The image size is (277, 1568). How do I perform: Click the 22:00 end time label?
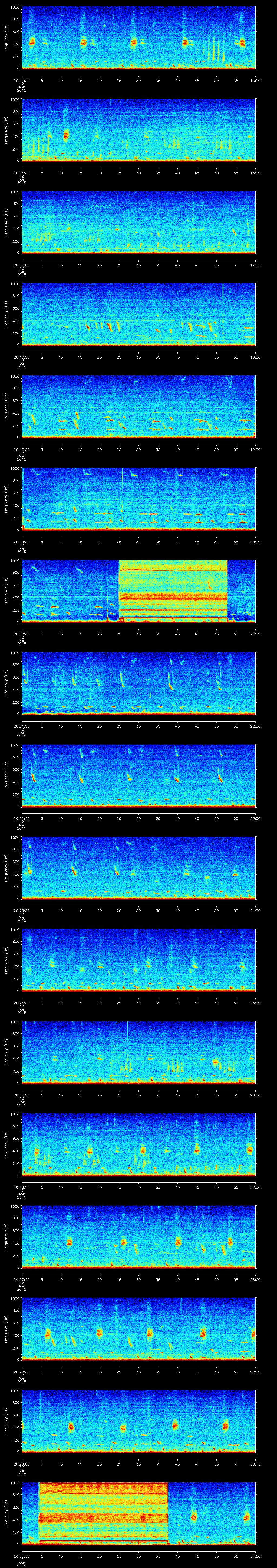[256, 726]
